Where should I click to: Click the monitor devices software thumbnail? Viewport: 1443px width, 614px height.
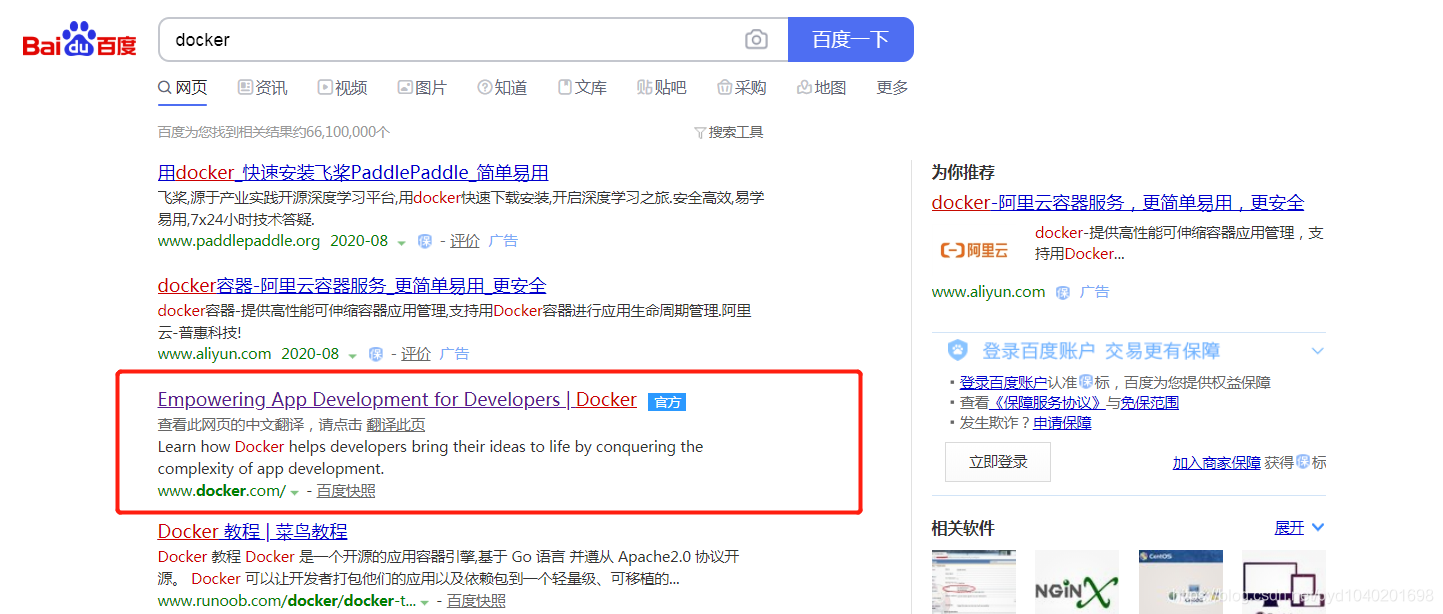click(x=1284, y=582)
